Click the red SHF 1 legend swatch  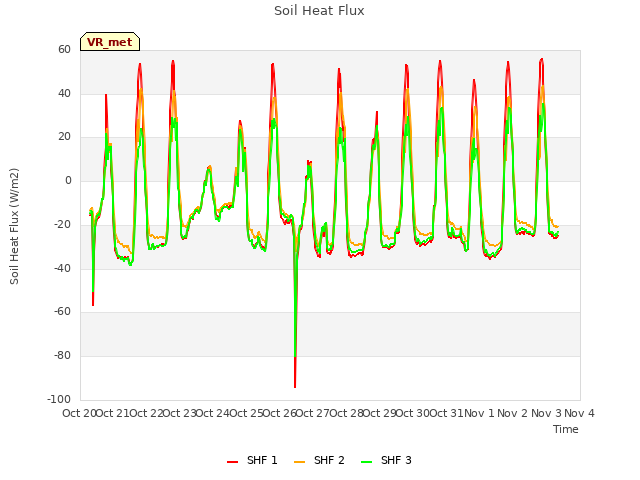[x=233, y=462]
